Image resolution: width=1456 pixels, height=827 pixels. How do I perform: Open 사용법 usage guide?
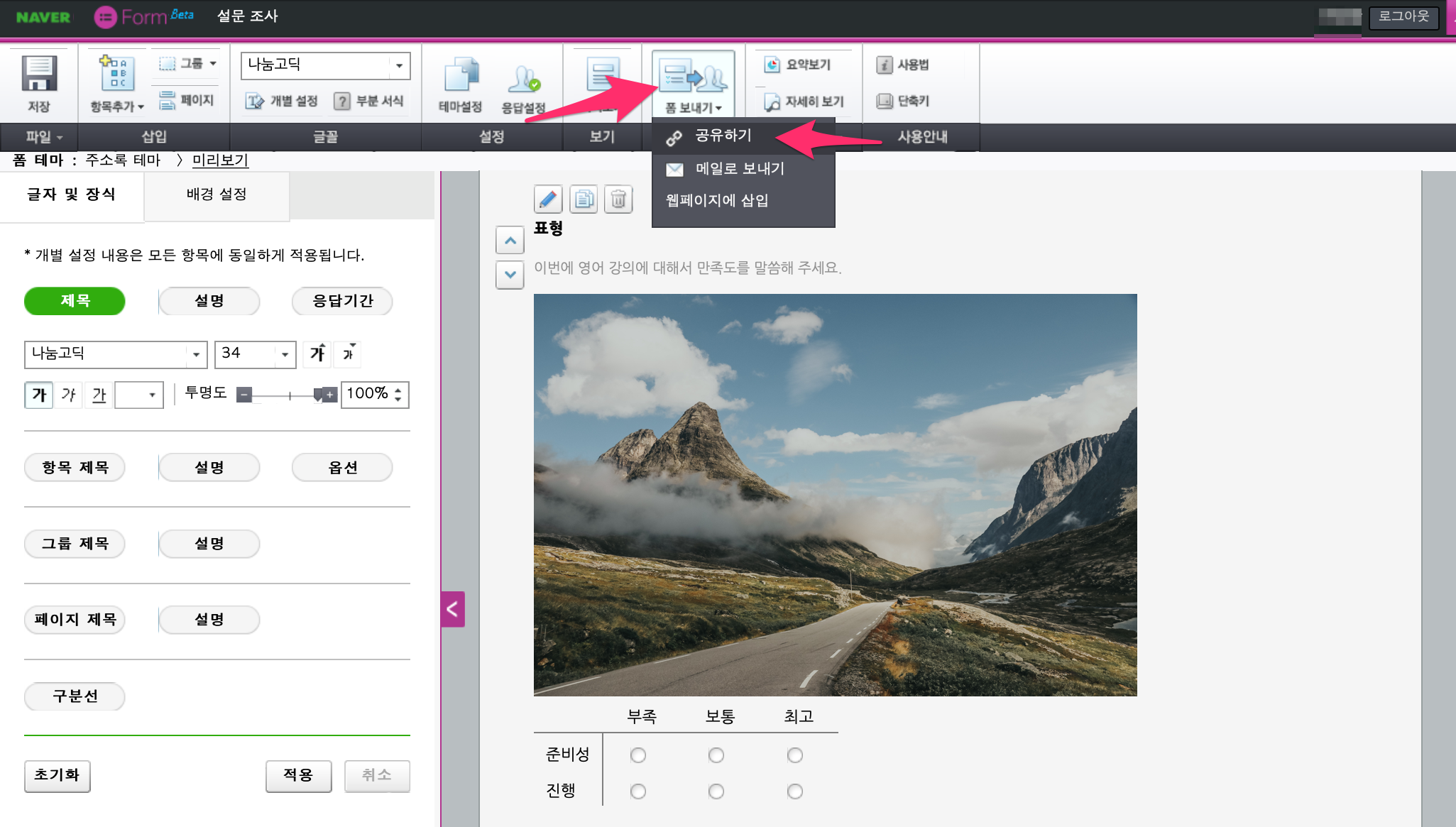(x=902, y=65)
